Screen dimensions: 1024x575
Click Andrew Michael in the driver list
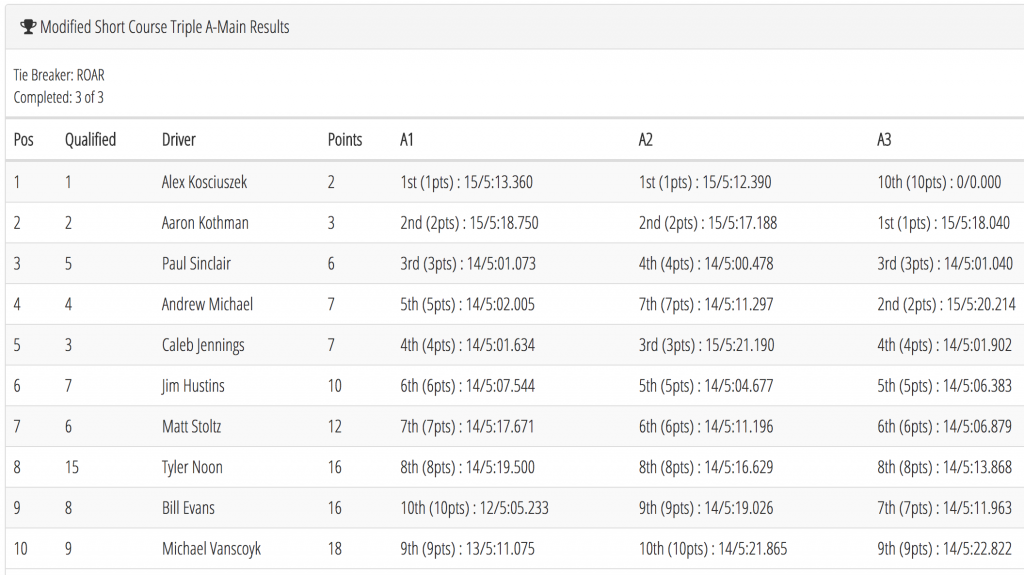[207, 304]
